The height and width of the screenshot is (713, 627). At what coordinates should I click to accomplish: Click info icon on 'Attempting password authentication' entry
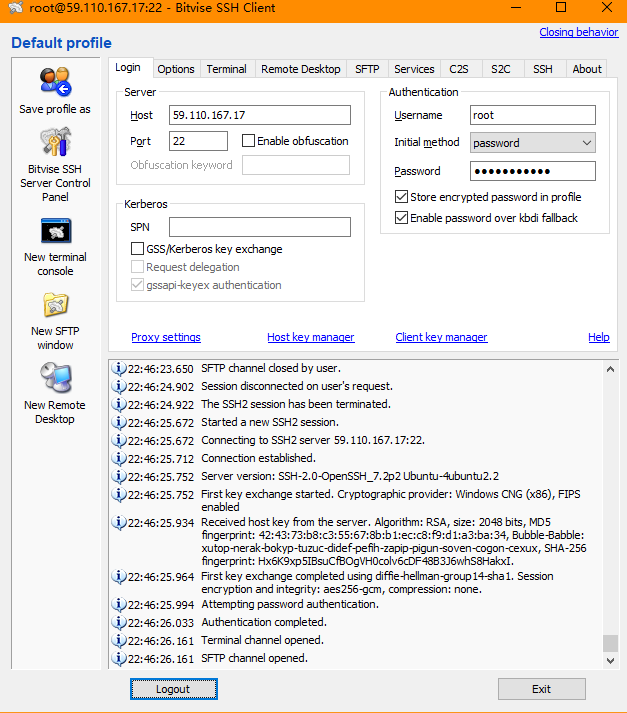click(x=119, y=604)
